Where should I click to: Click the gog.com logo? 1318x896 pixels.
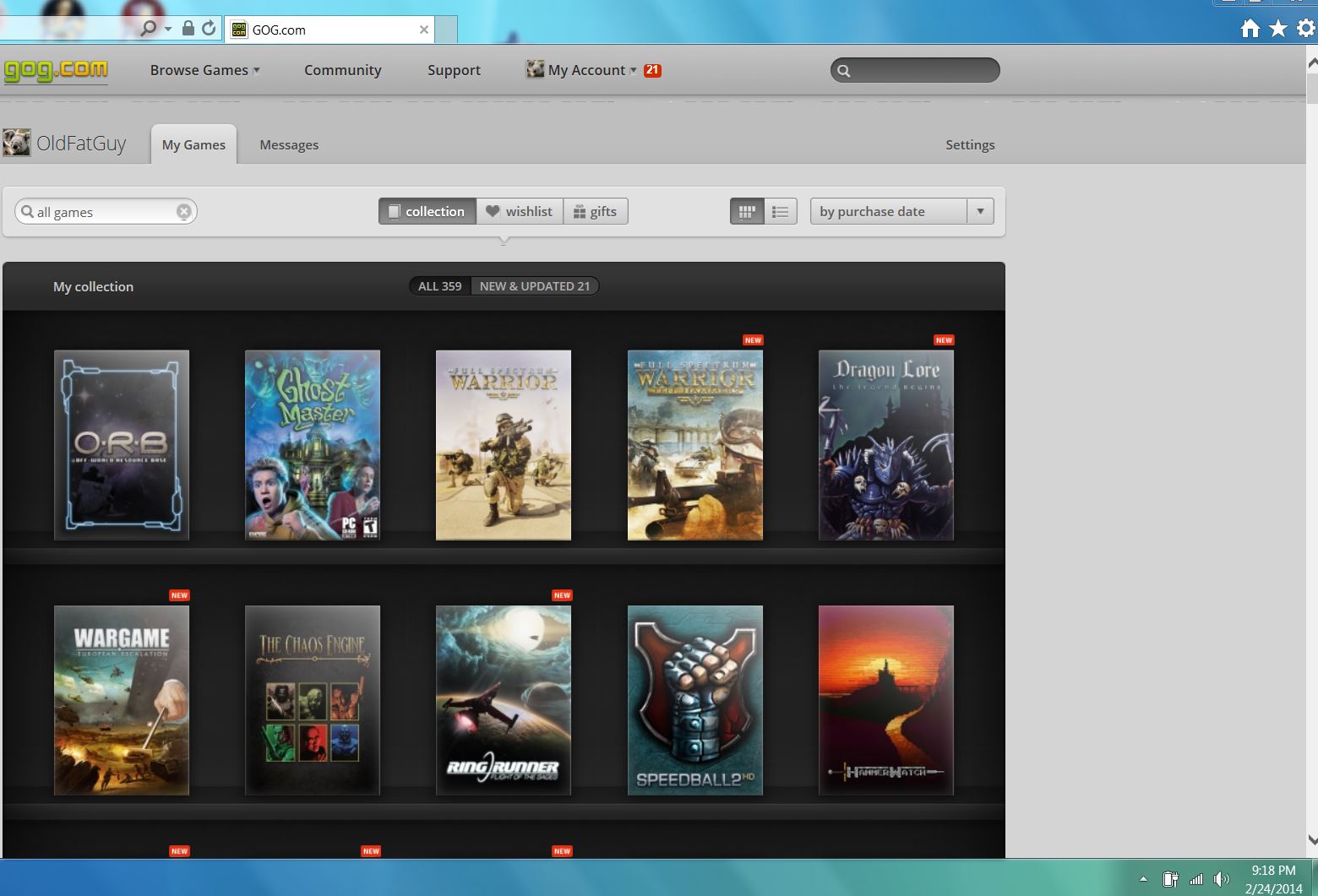point(56,70)
